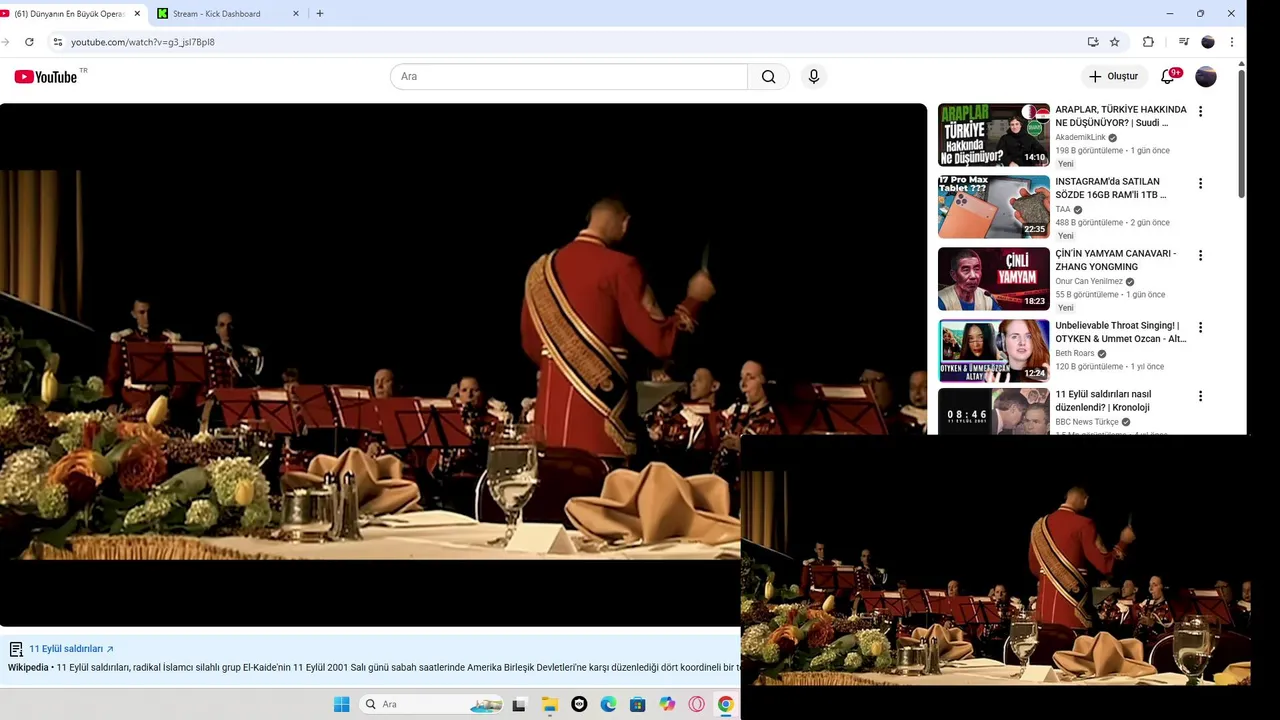Open the AkademikLink channel link
This screenshot has height=720, width=1280.
click(x=1081, y=138)
